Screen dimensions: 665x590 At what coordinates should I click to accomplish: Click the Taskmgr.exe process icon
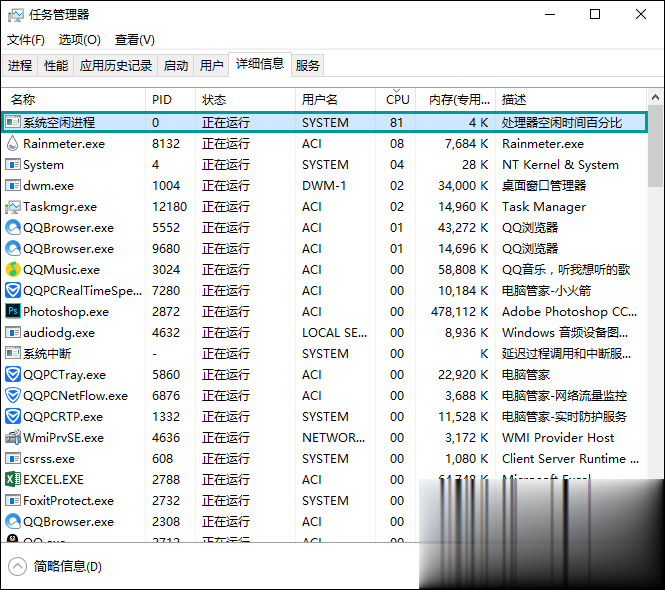(x=13, y=207)
